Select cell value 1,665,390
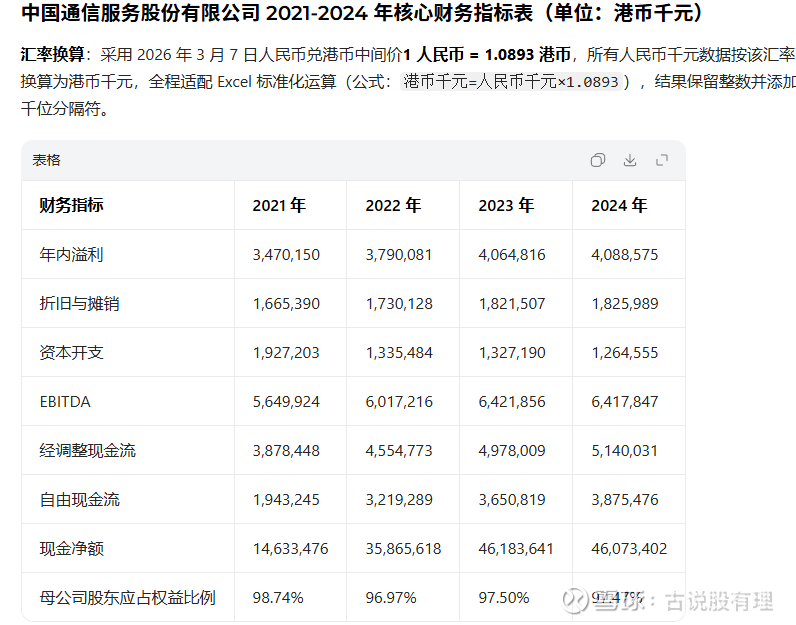The height and width of the screenshot is (625, 796). 286,304
